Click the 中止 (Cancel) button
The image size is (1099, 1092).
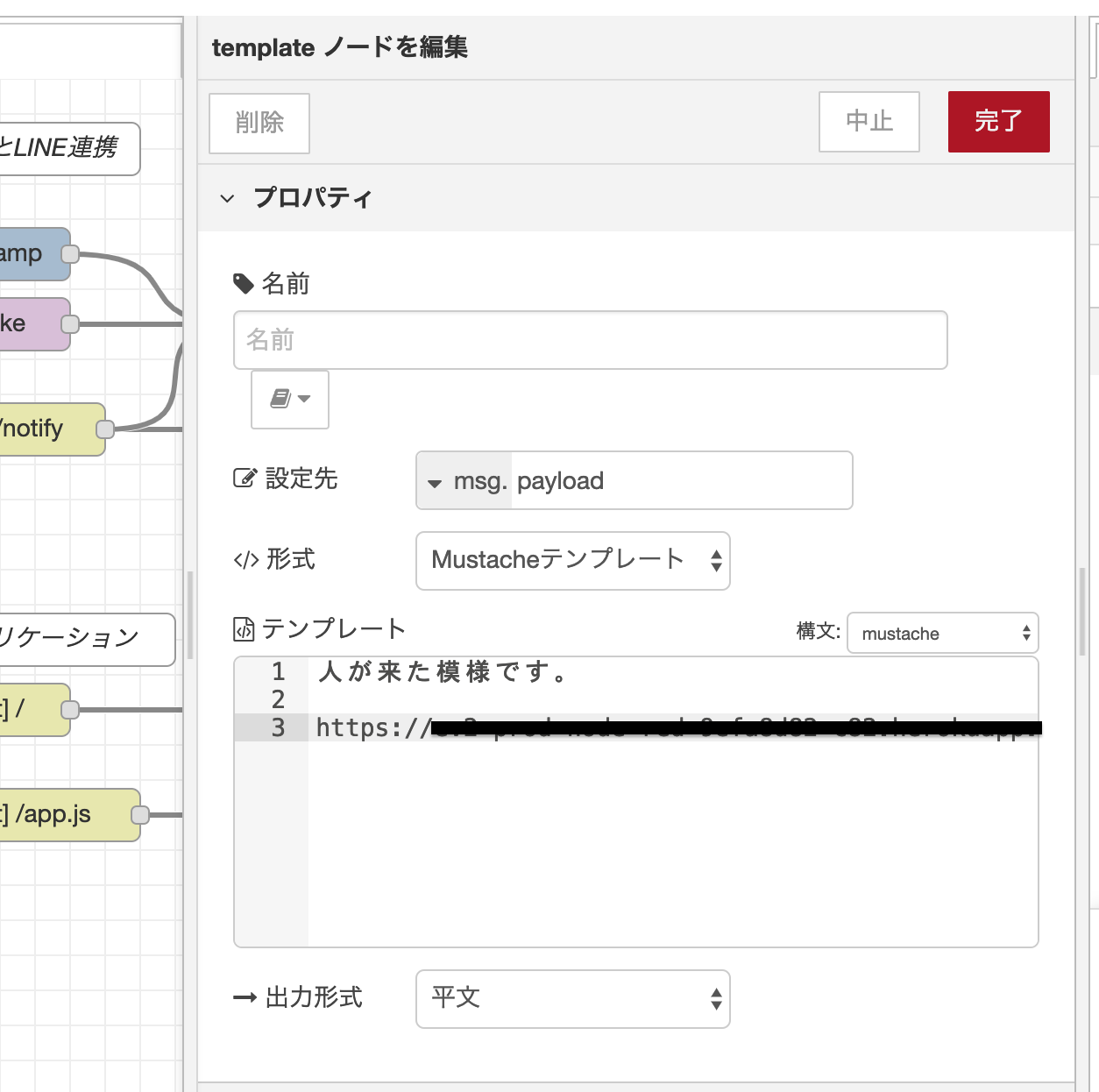coord(869,122)
